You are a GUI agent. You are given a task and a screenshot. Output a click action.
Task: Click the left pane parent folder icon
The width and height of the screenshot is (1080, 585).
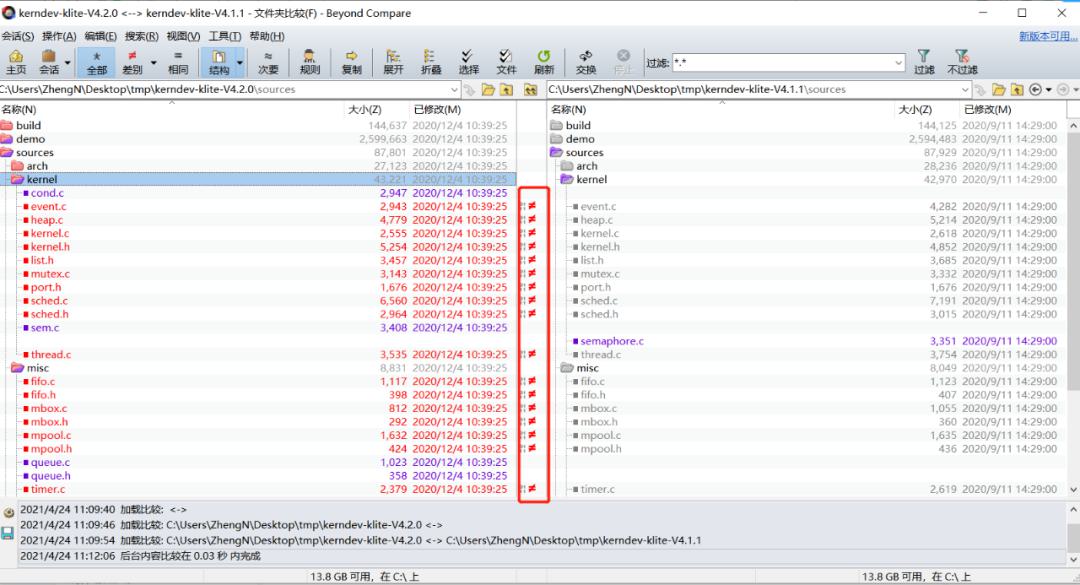click(506, 90)
